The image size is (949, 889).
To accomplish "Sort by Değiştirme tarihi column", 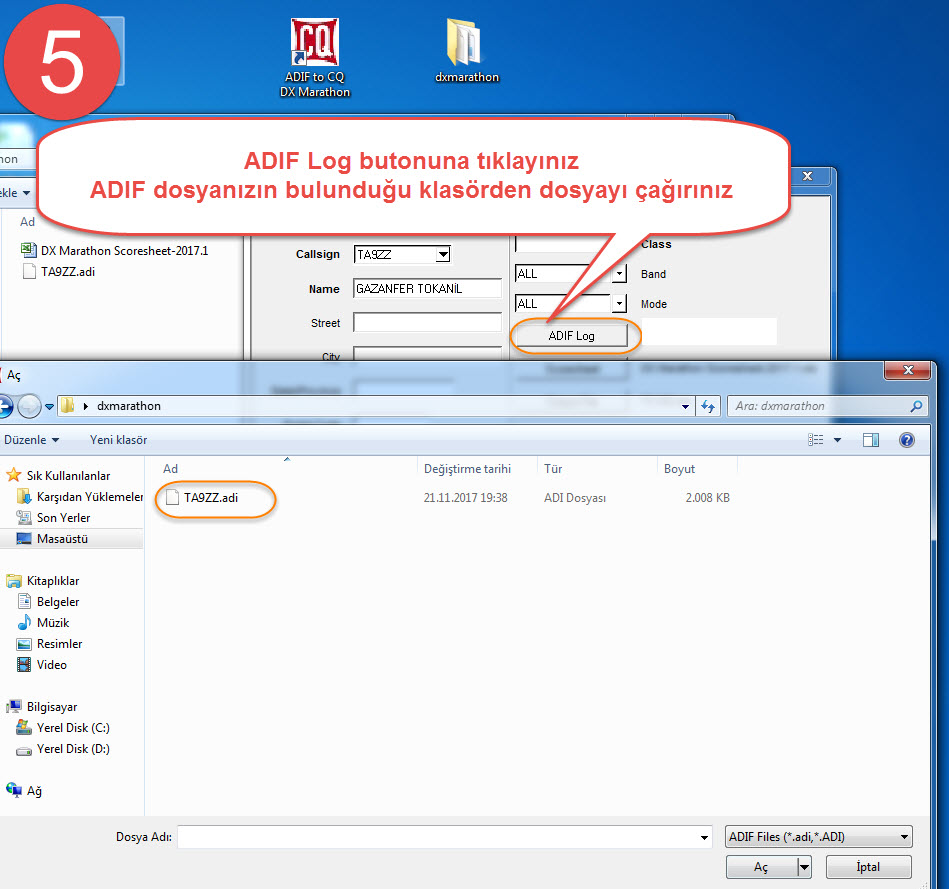I will click(x=467, y=469).
